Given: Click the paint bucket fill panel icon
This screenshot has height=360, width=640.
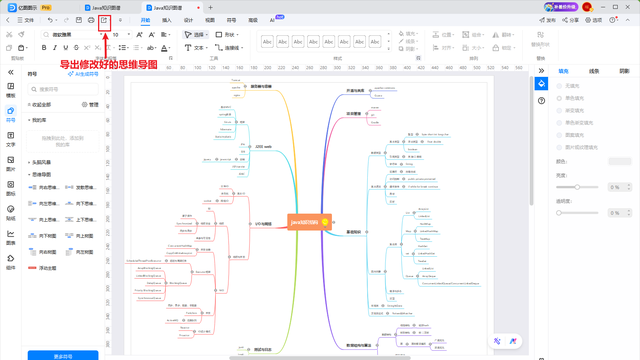Looking at the screenshot, I should [541, 84].
